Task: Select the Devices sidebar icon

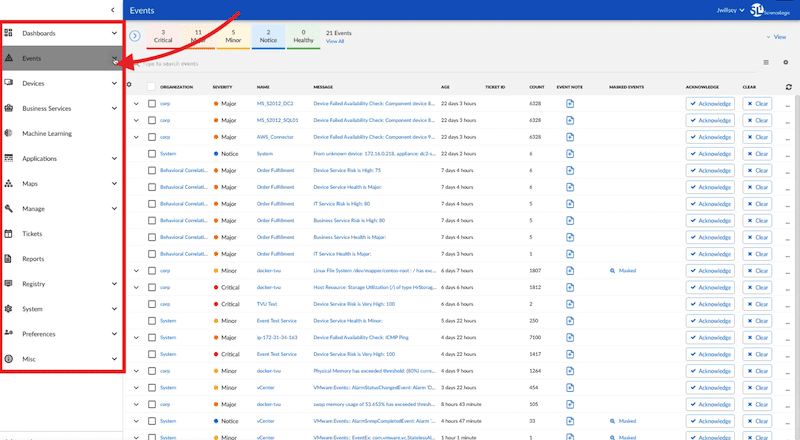Action: (8, 83)
